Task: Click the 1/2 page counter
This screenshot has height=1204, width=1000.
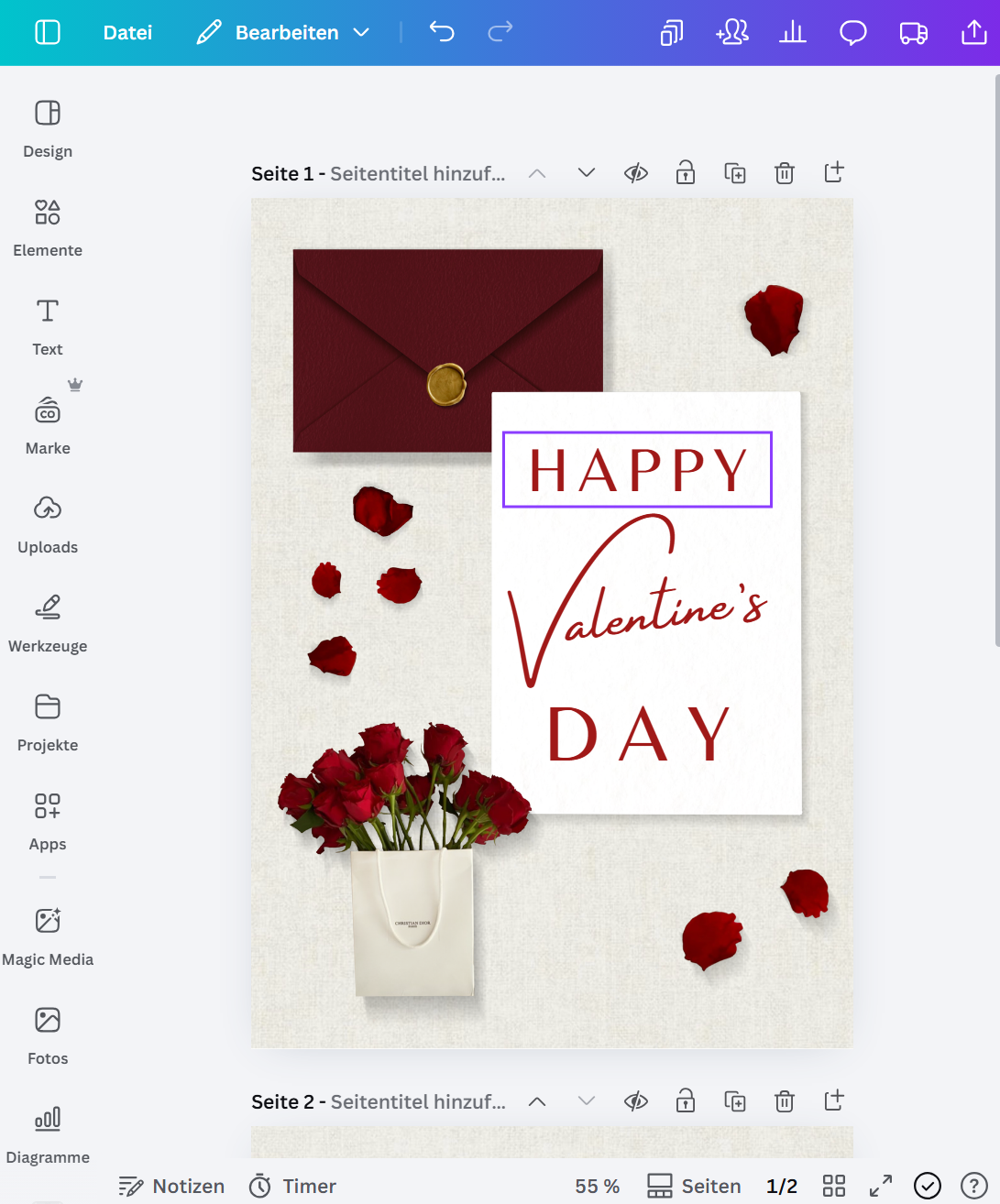Action: [x=782, y=1186]
